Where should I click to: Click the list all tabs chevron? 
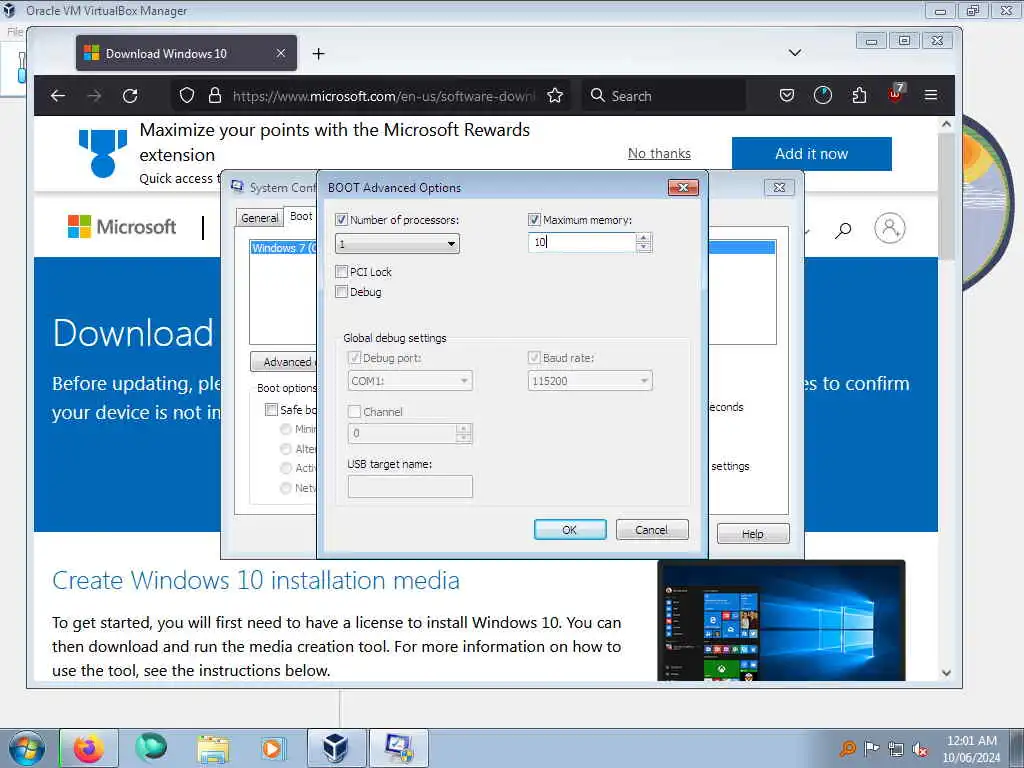[x=795, y=53]
